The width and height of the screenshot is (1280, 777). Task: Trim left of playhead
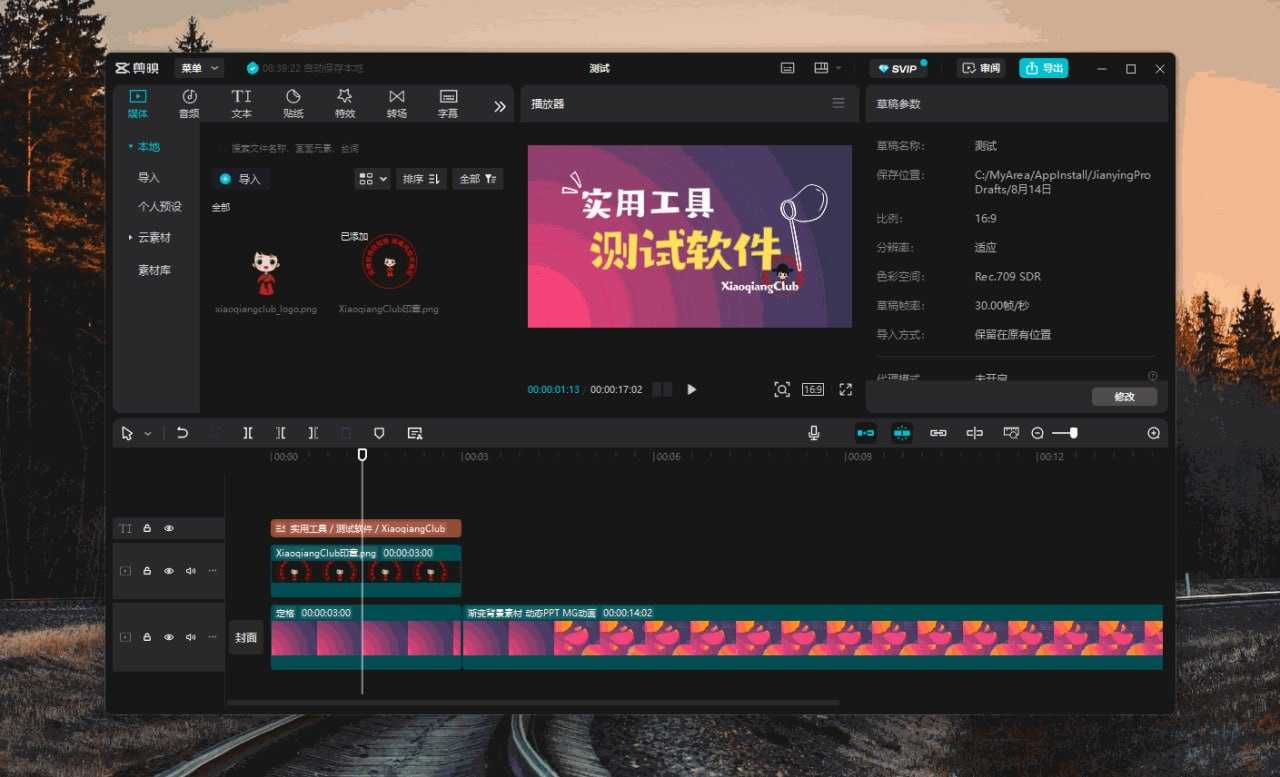pos(281,433)
